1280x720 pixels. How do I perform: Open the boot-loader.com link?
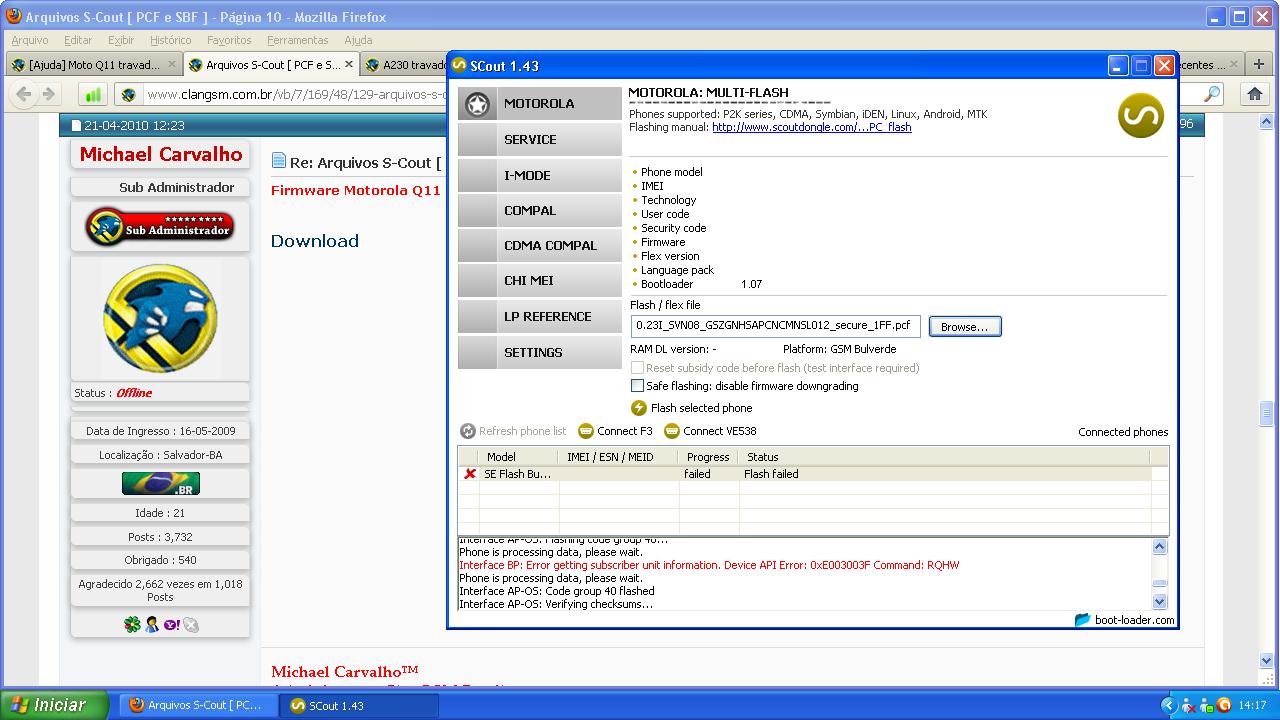tap(1135, 620)
